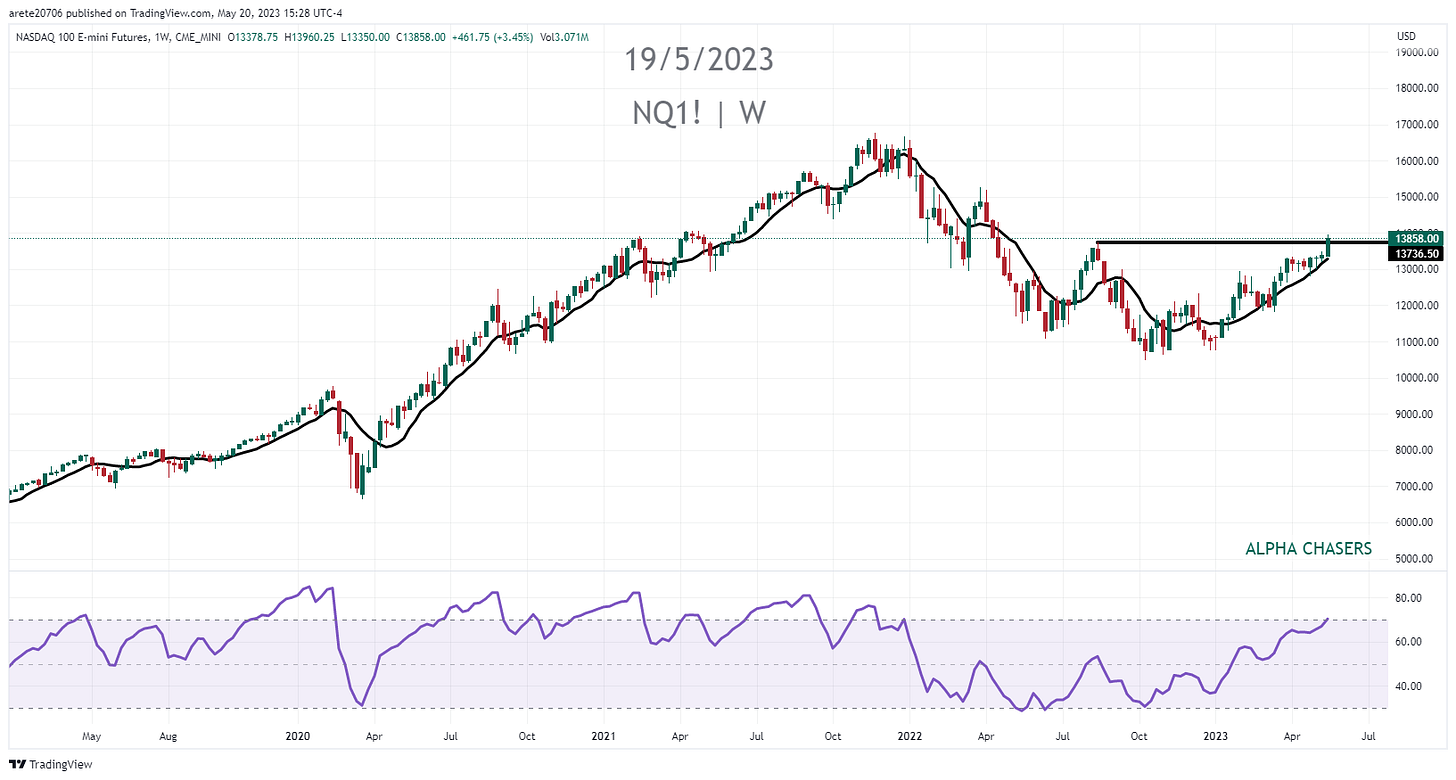This screenshot has width=1456, height=780.
Task: Click the RSI 80.00 axis label
Action: (1408, 598)
